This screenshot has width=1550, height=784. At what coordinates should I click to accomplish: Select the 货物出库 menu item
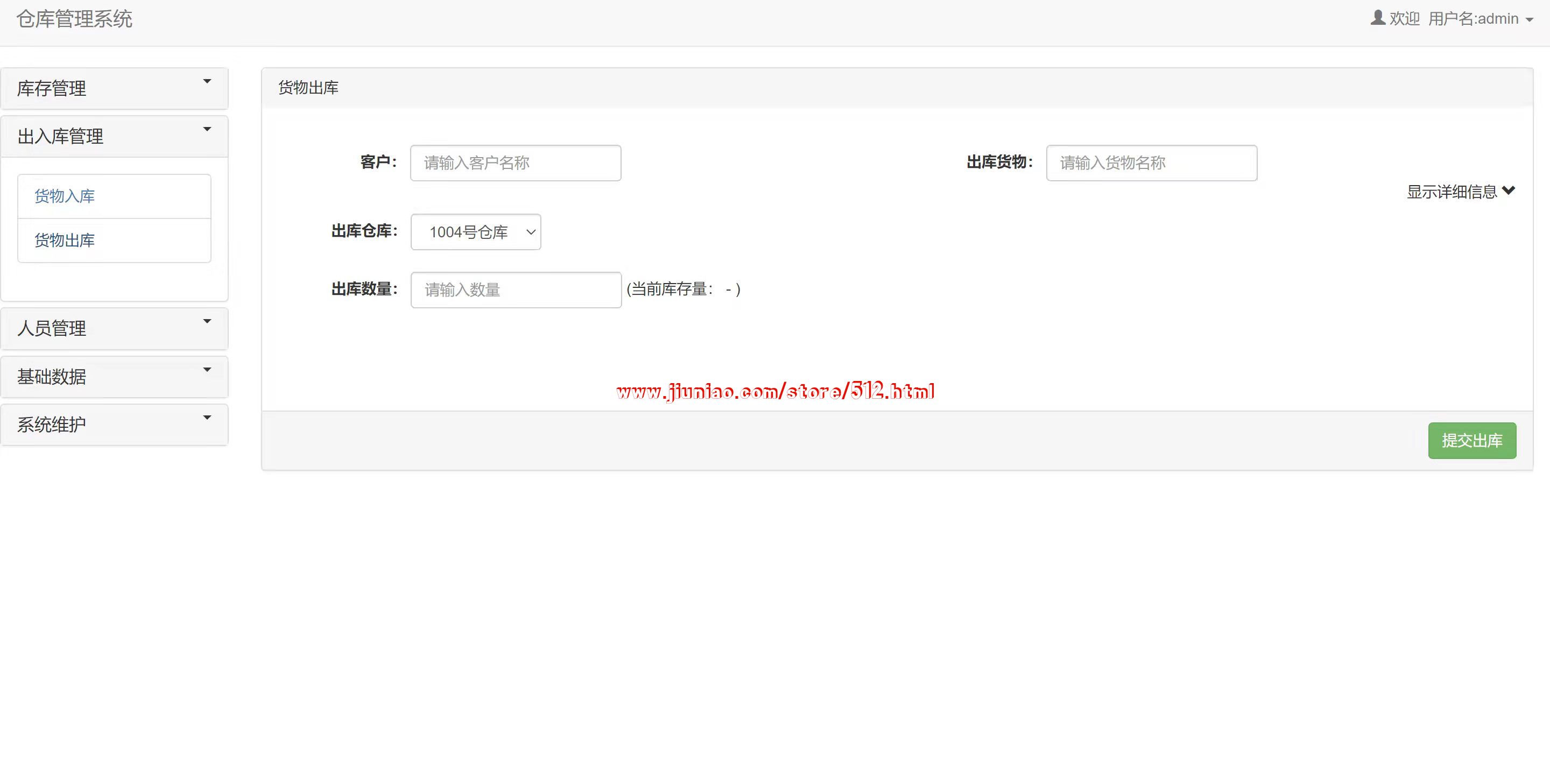(x=65, y=241)
